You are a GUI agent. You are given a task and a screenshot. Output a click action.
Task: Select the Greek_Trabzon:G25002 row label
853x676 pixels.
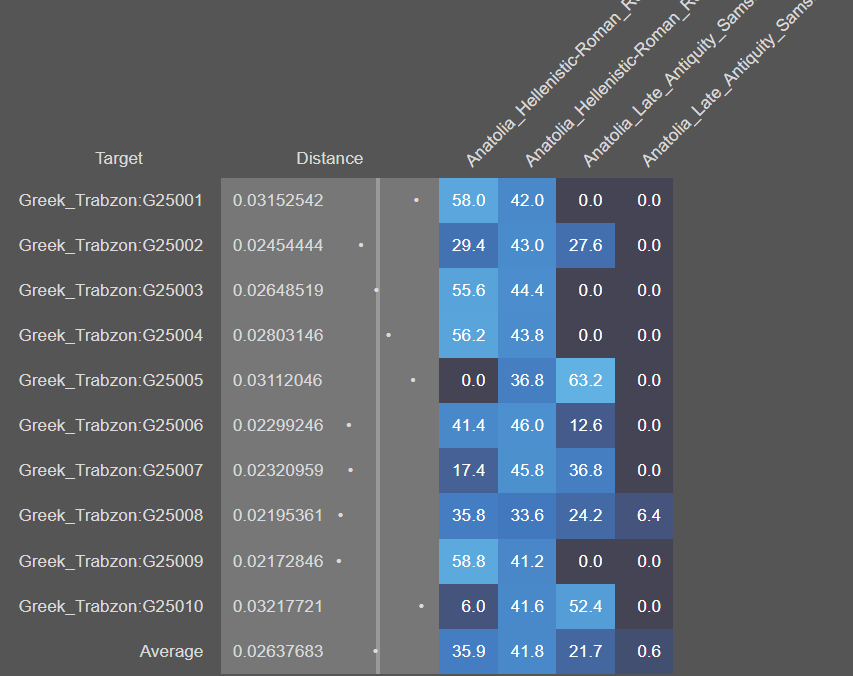click(x=111, y=245)
